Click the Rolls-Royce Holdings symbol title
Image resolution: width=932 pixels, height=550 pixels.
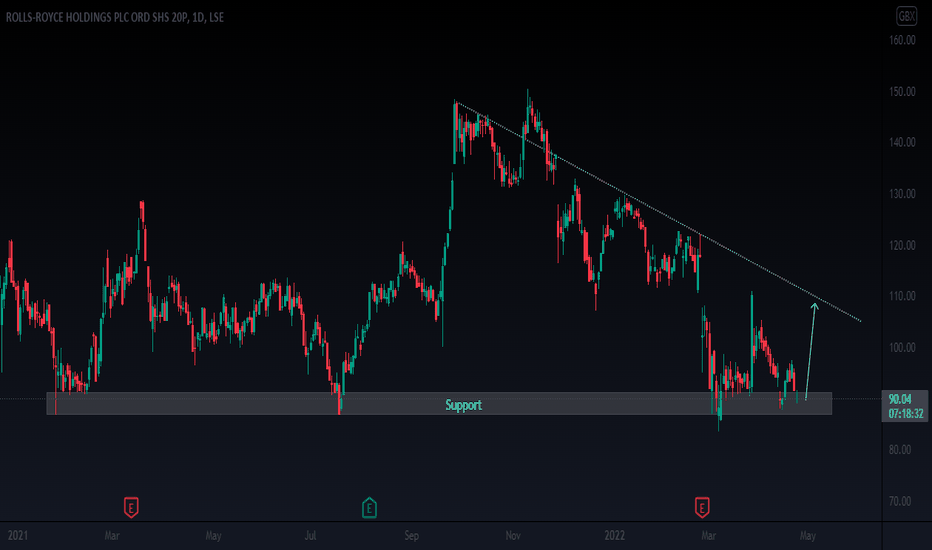point(115,17)
